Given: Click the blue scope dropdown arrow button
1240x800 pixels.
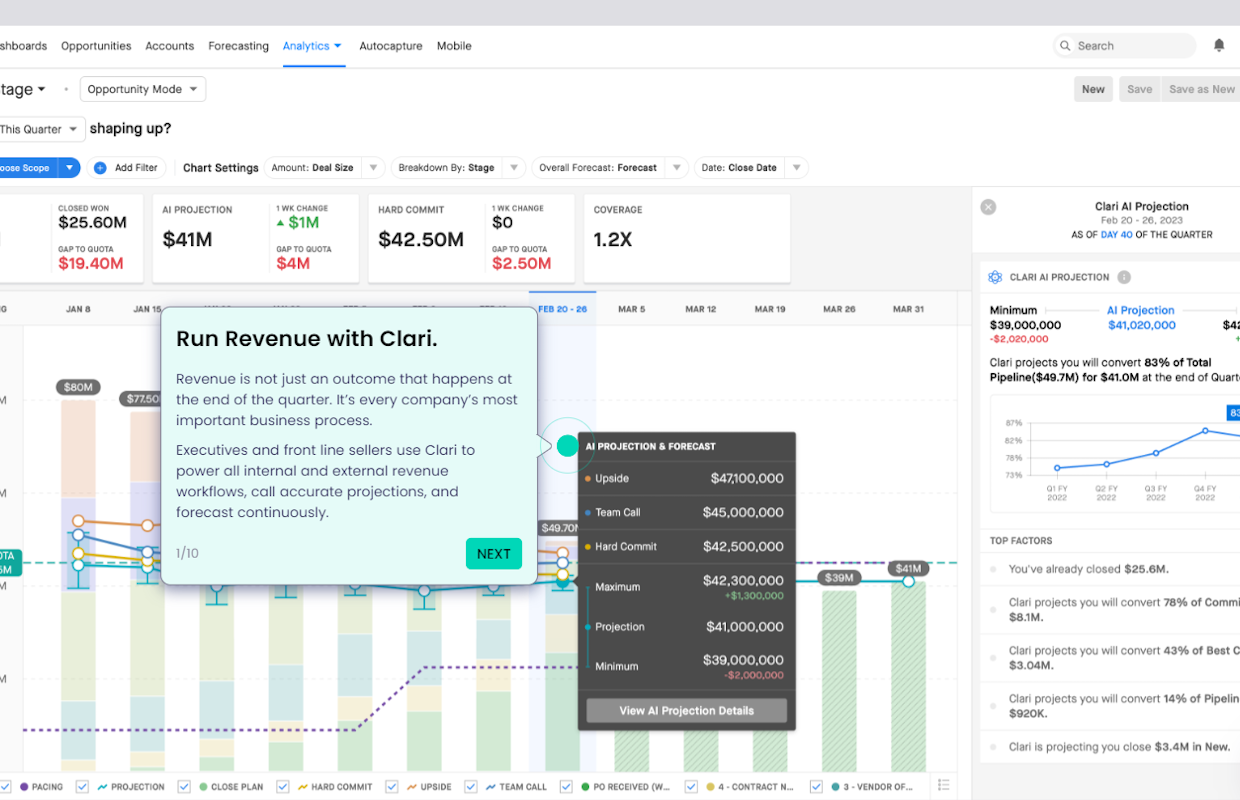Looking at the screenshot, I should (69, 168).
